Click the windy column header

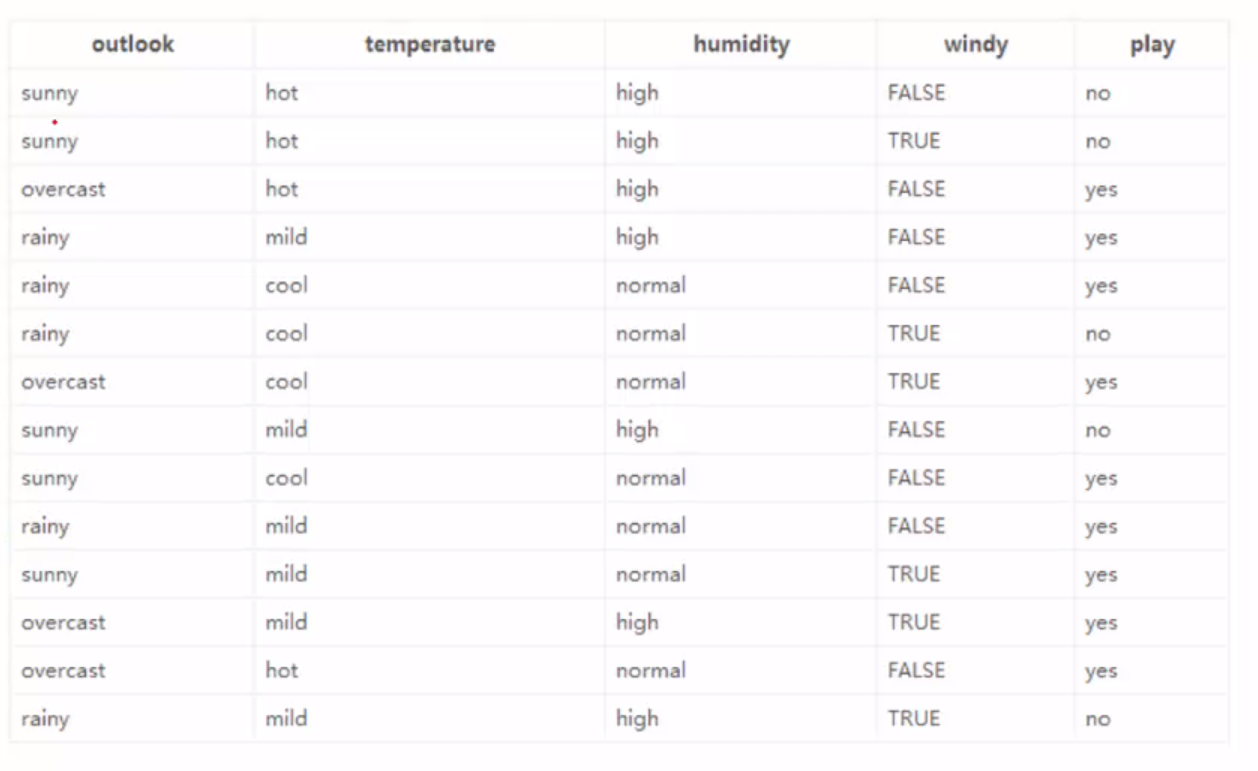click(975, 44)
